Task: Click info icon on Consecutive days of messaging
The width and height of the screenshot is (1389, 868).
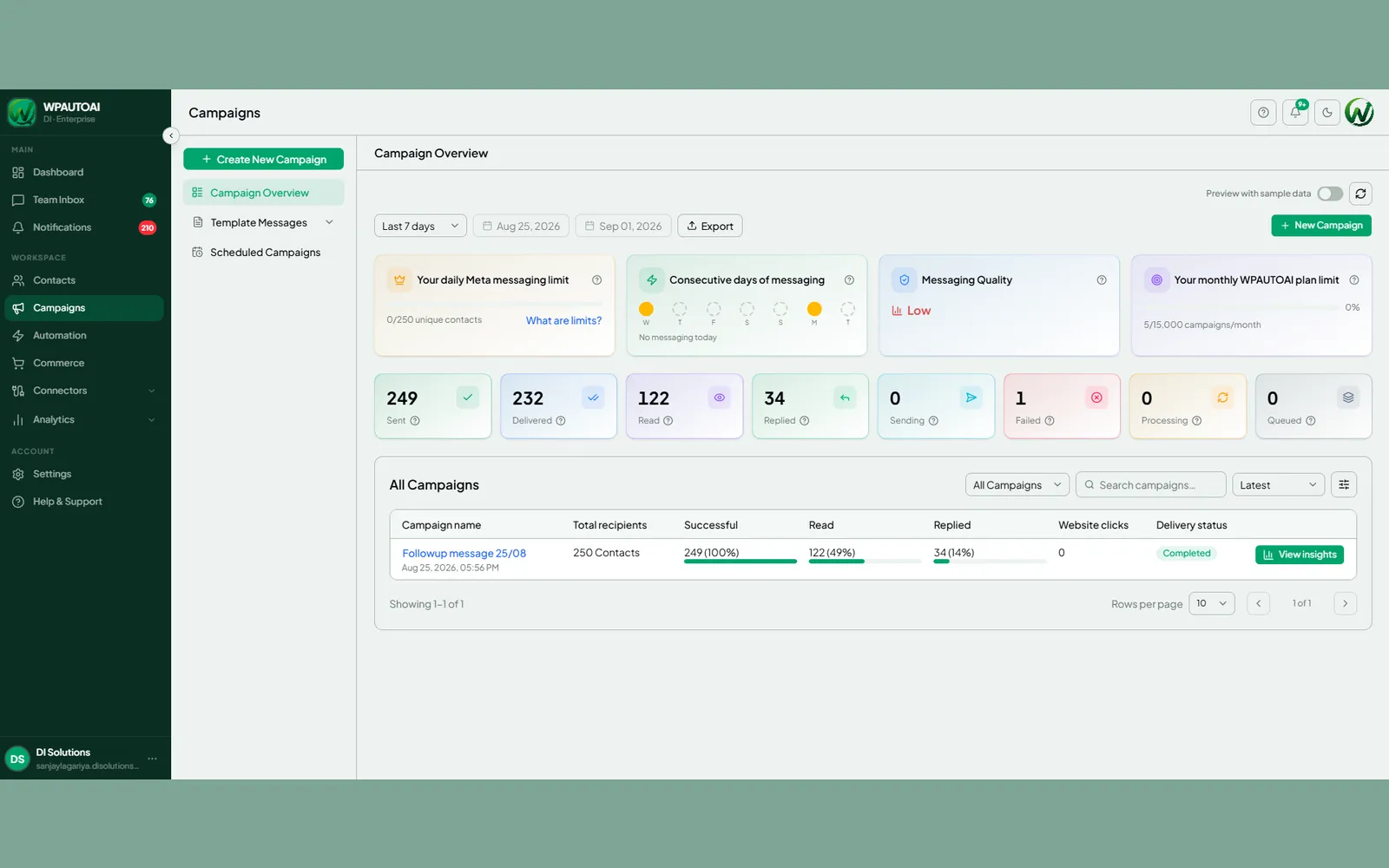Action: [849, 280]
